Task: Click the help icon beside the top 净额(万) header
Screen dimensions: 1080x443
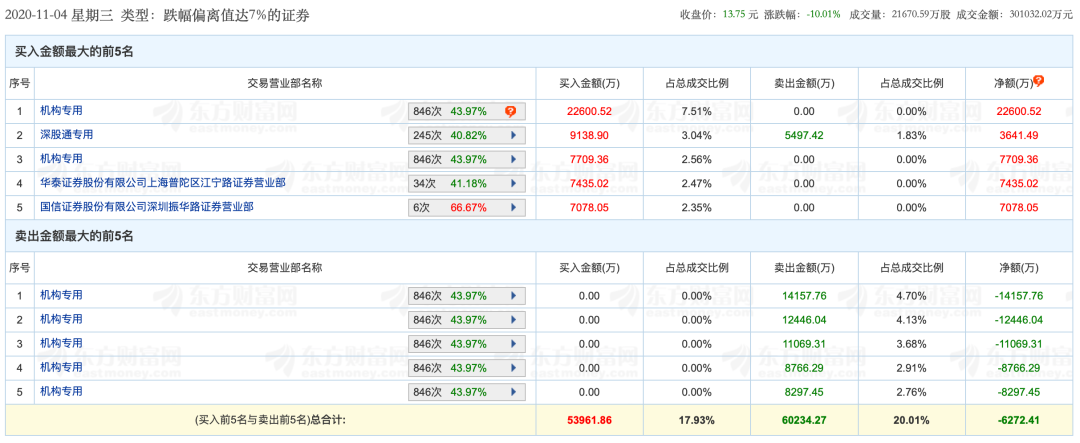Action: coord(1038,82)
